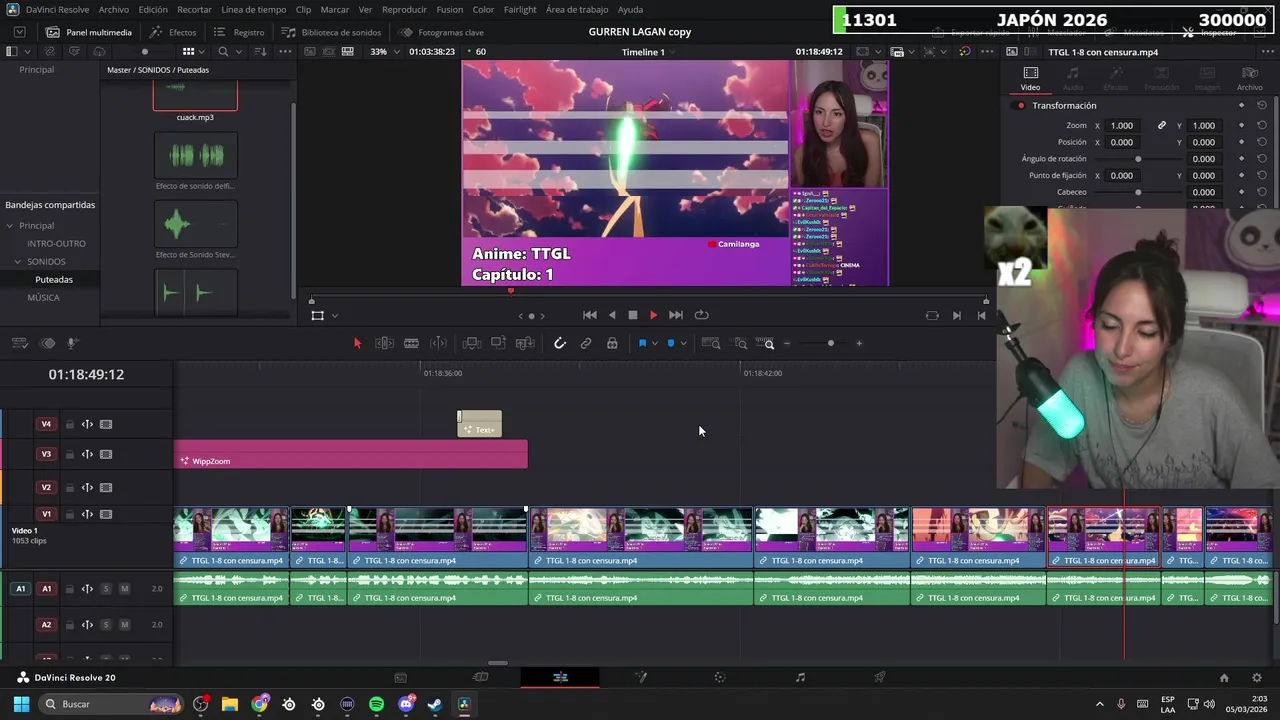Click the full extent zoom icon
This screenshot has height=720, width=1280.
[x=711, y=343]
